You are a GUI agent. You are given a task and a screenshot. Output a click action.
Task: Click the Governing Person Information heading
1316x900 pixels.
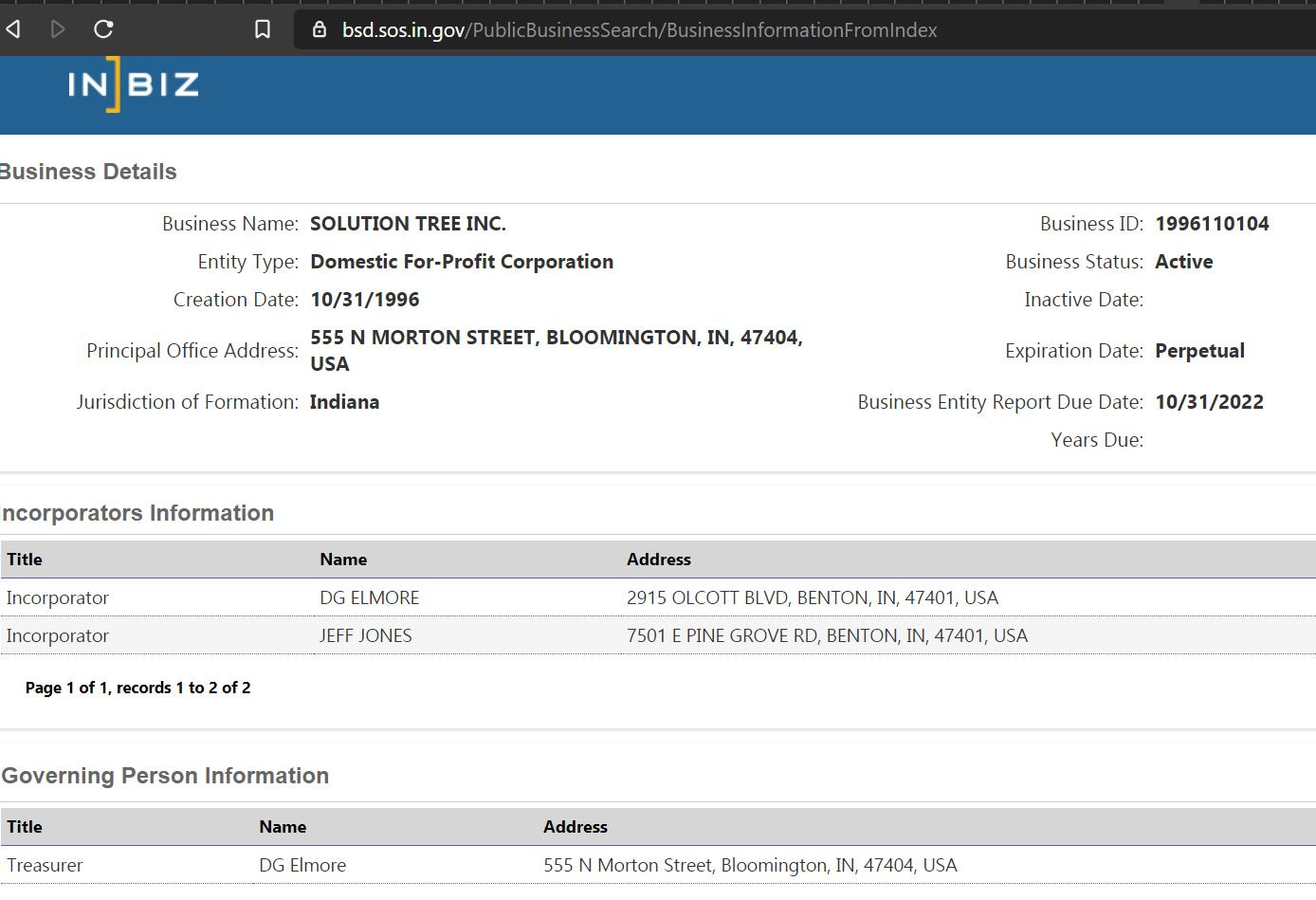(165, 776)
